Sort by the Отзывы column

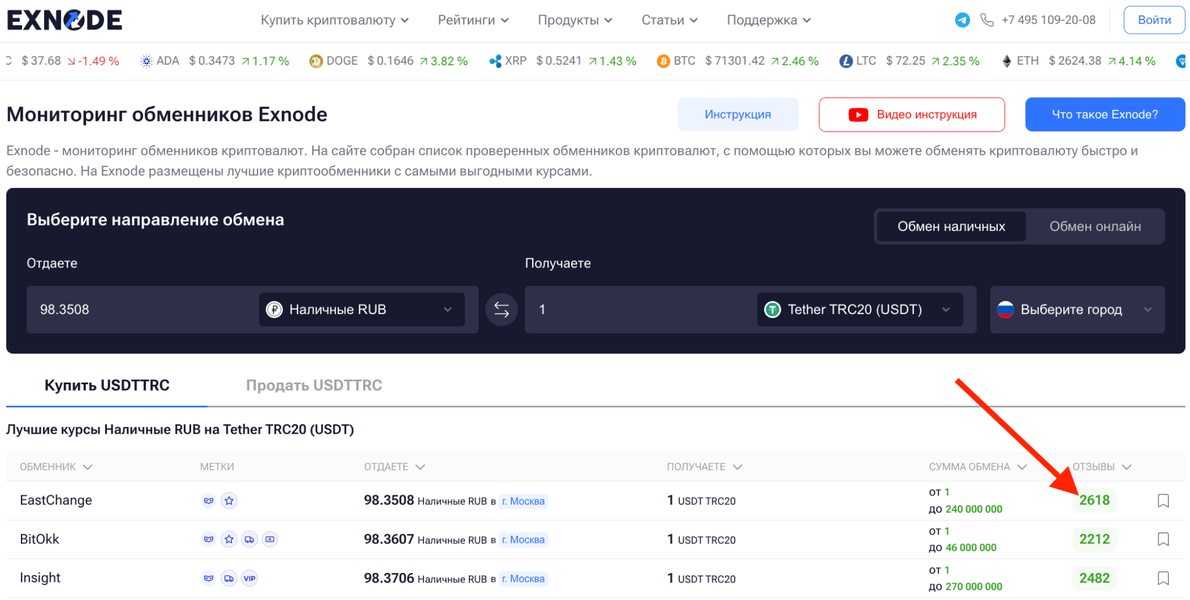pyautogui.click(x=1102, y=466)
